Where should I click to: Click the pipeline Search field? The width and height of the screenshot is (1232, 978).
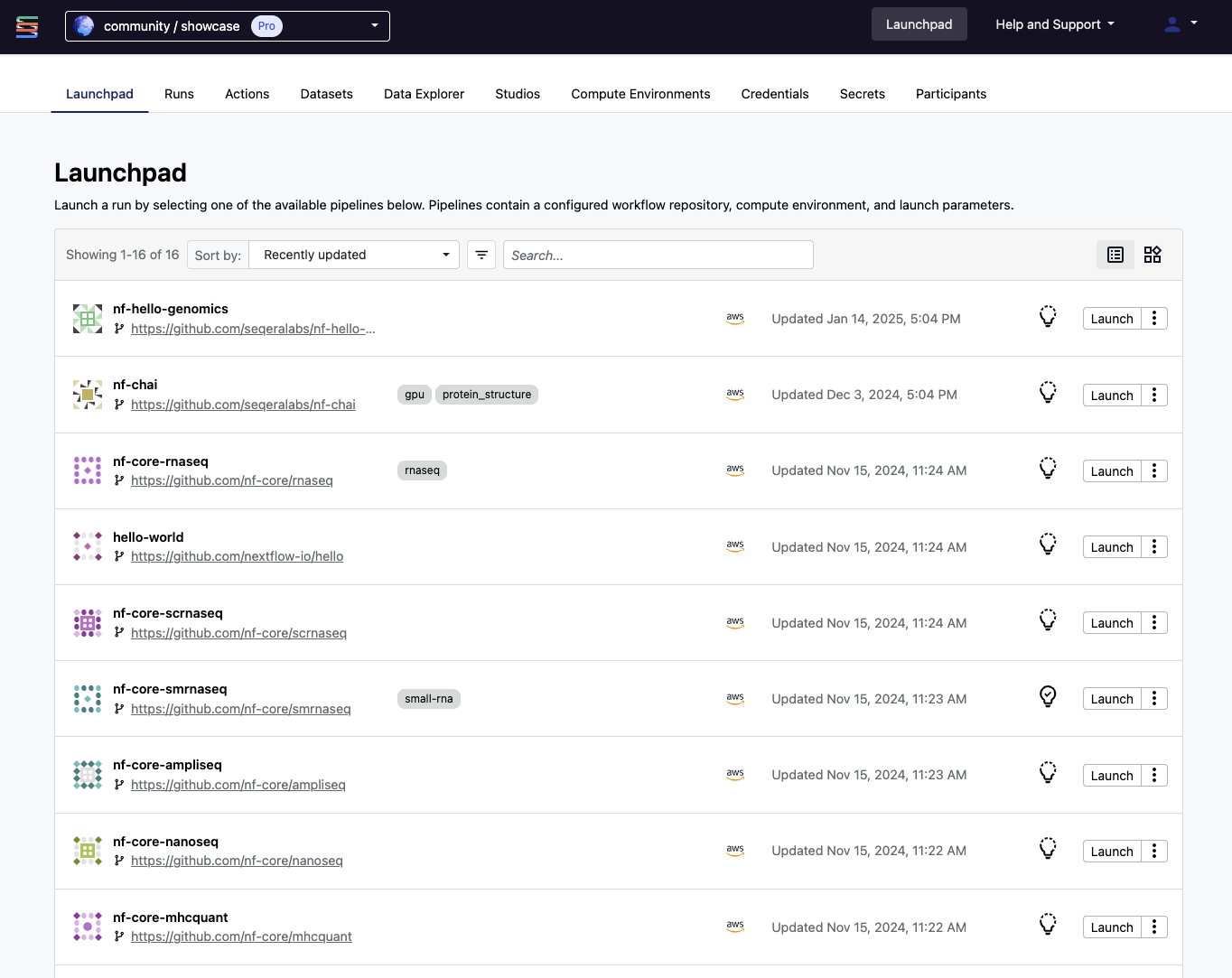658,255
